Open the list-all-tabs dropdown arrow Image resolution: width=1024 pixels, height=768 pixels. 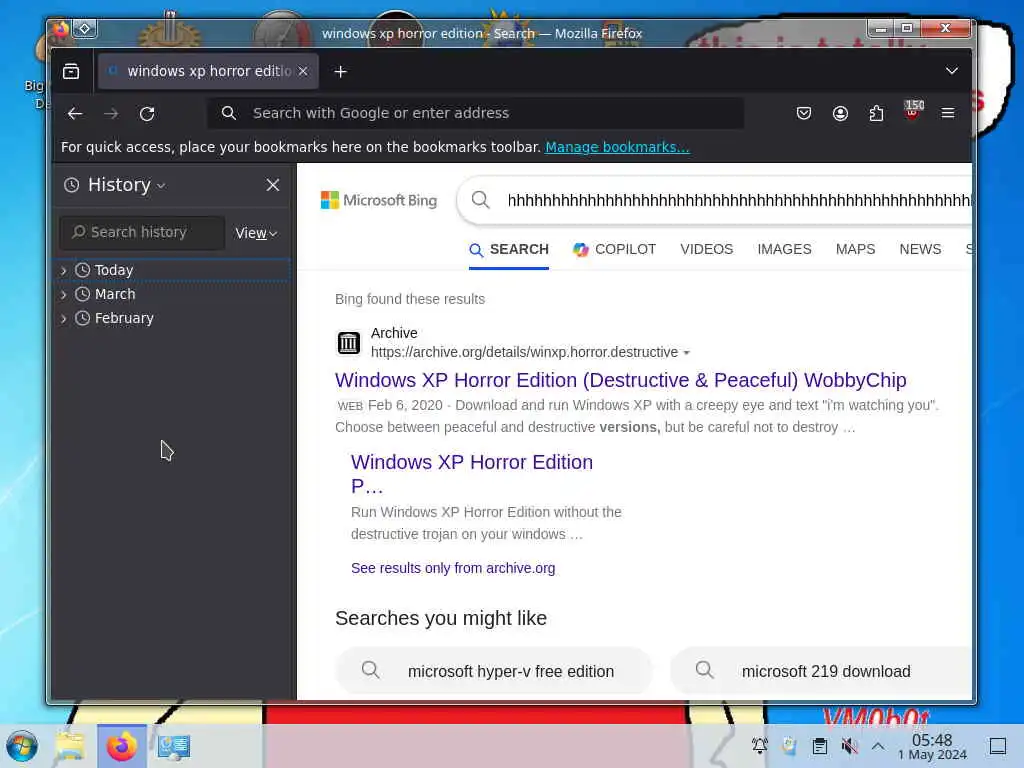point(952,71)
